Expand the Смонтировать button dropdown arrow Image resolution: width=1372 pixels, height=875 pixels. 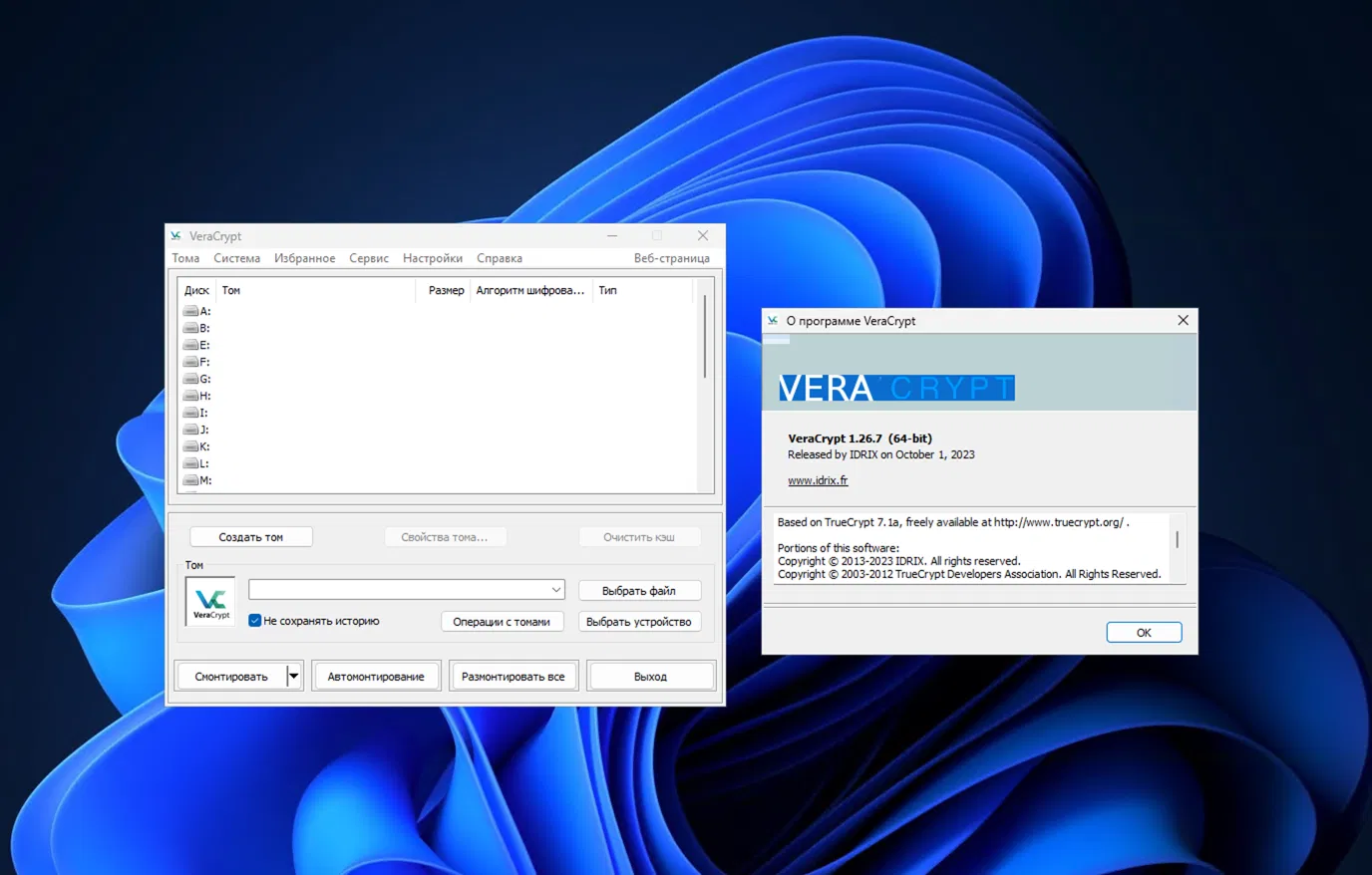[x=293, y=677]
